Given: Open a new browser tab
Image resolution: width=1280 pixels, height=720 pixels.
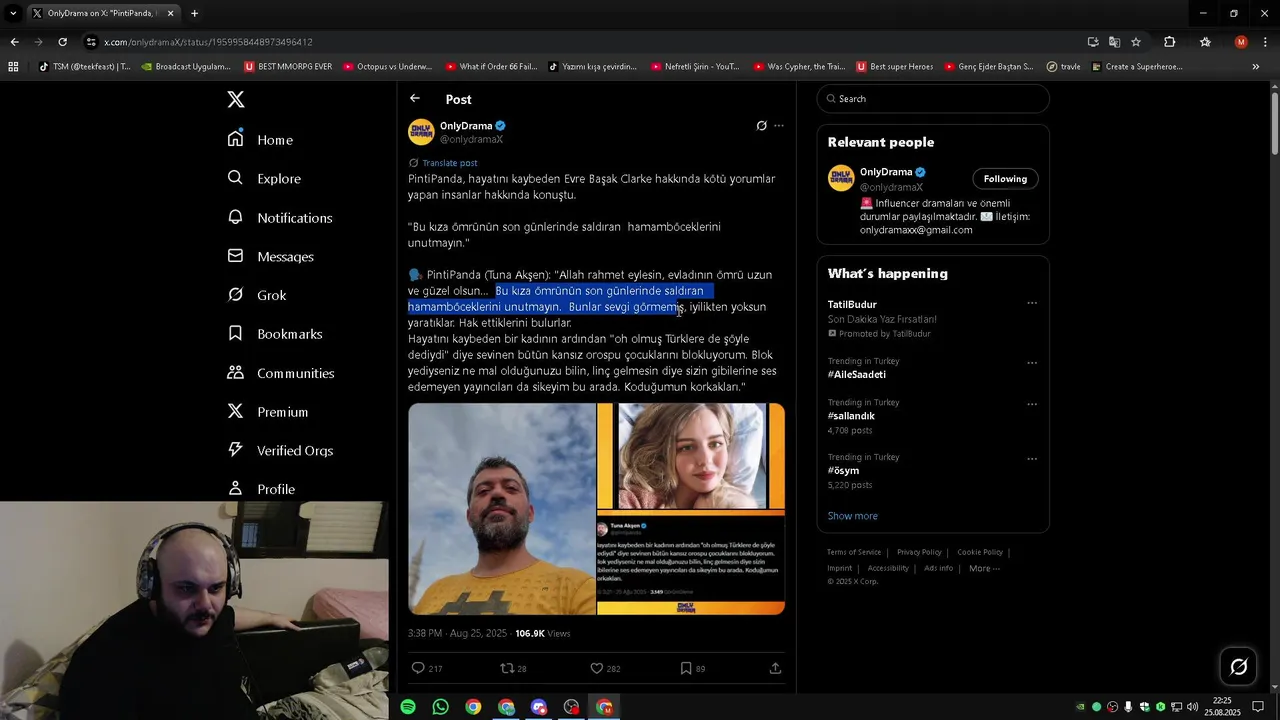Looking at the screenshot, I should coord(194,13).
